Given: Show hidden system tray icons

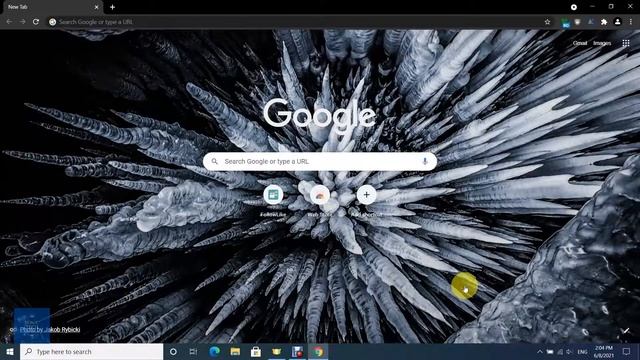Looking at the screenshot, I should pos(540,351).
